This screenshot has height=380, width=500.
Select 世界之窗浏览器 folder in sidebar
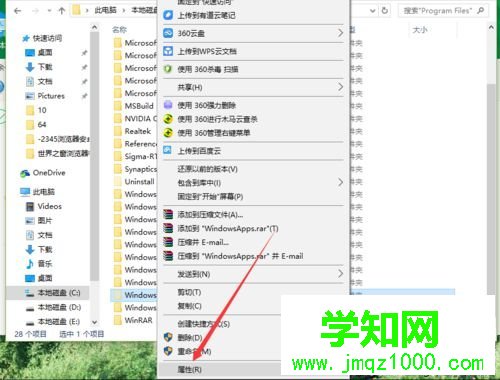tap(63, 153)
